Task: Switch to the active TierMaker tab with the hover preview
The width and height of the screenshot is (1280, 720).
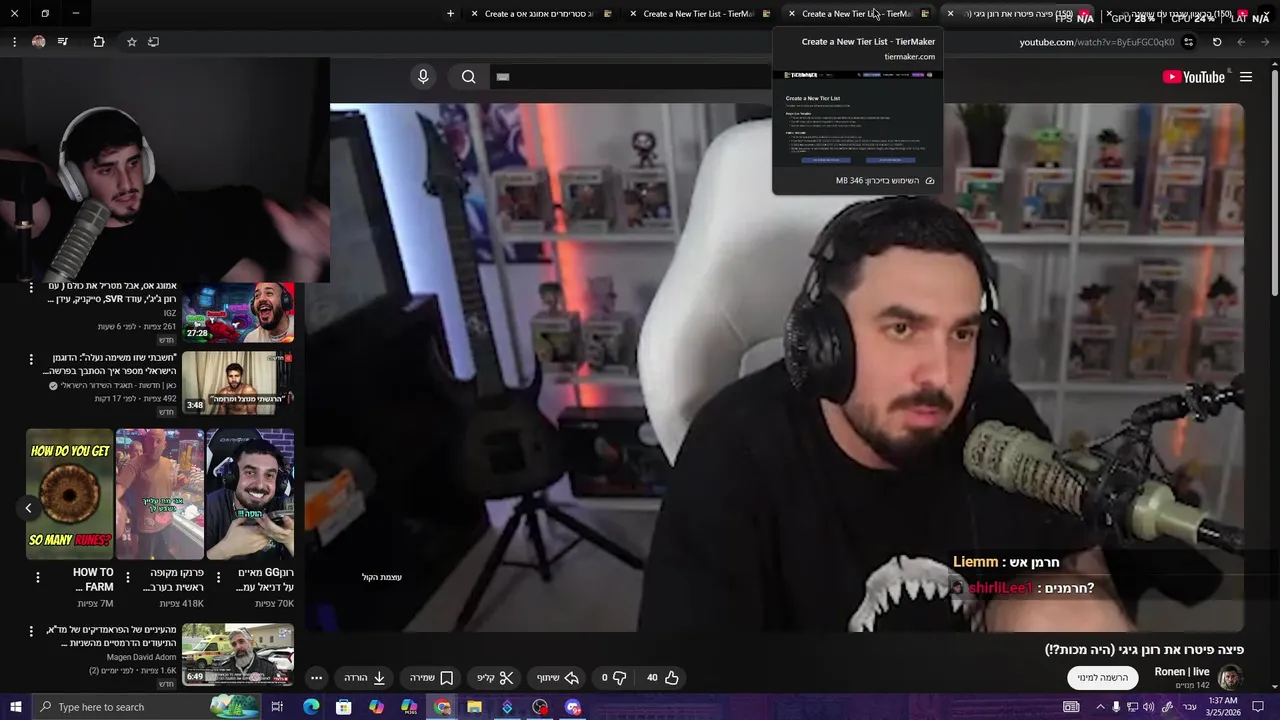Action: (x=858, y=14)
